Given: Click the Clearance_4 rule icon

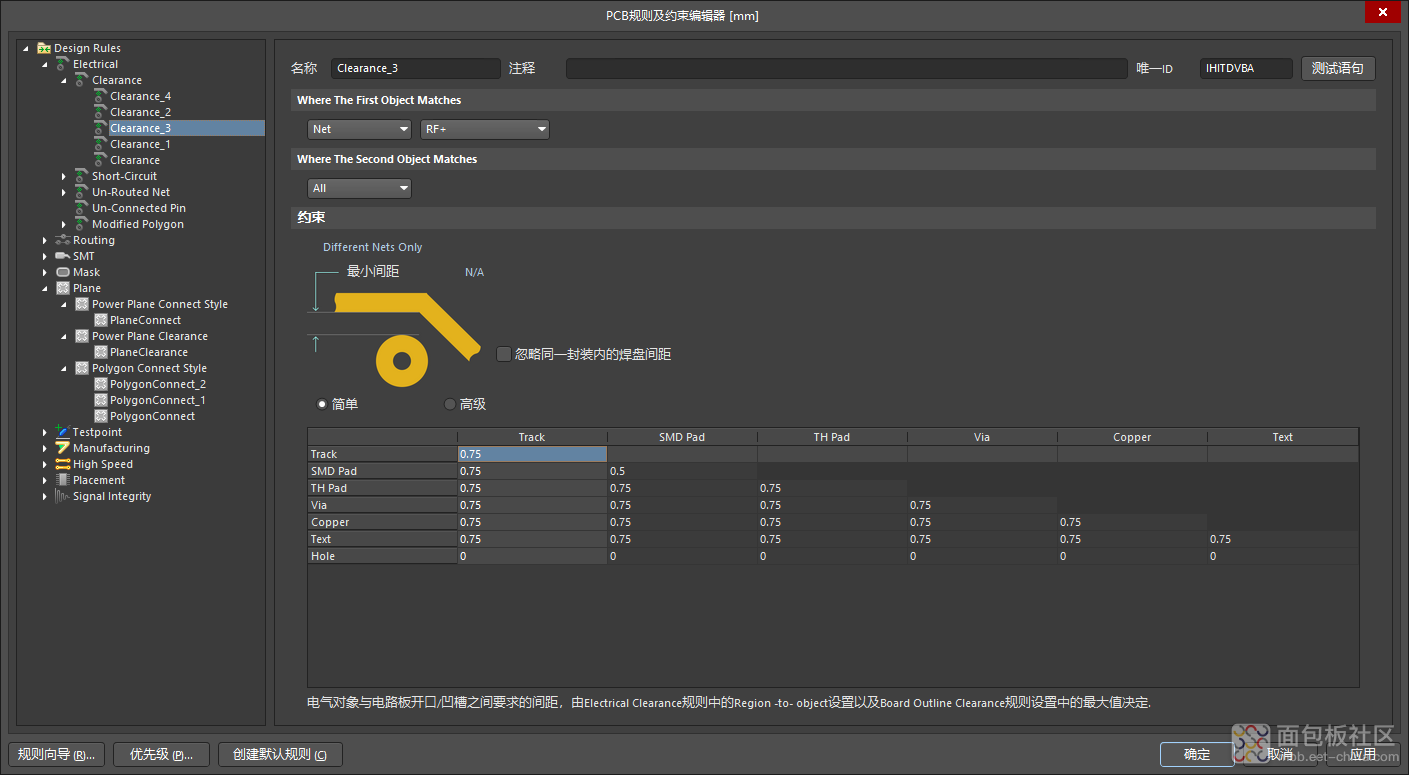Looking at the screenshot, I should pyautogui.click(x=100, y=96).
